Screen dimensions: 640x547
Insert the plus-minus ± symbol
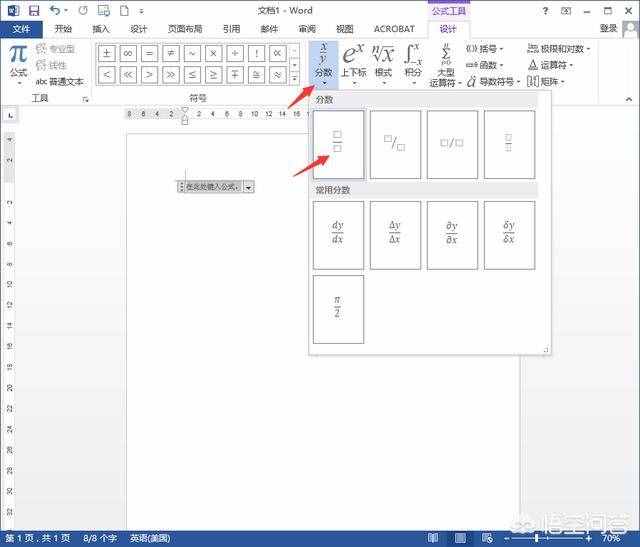[x=107, y=53]
